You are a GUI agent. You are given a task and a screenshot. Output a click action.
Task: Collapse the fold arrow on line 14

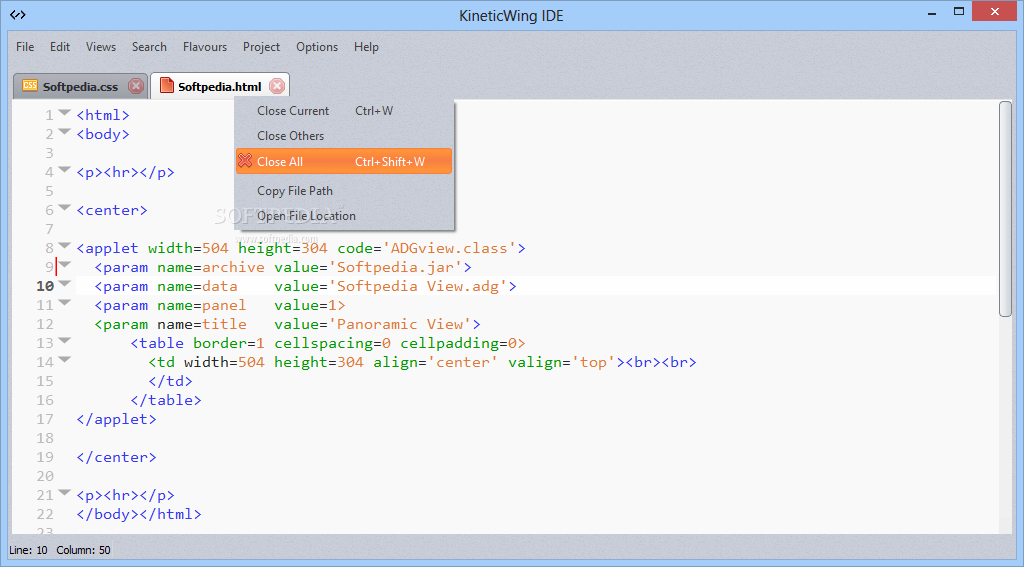point(64,359)
